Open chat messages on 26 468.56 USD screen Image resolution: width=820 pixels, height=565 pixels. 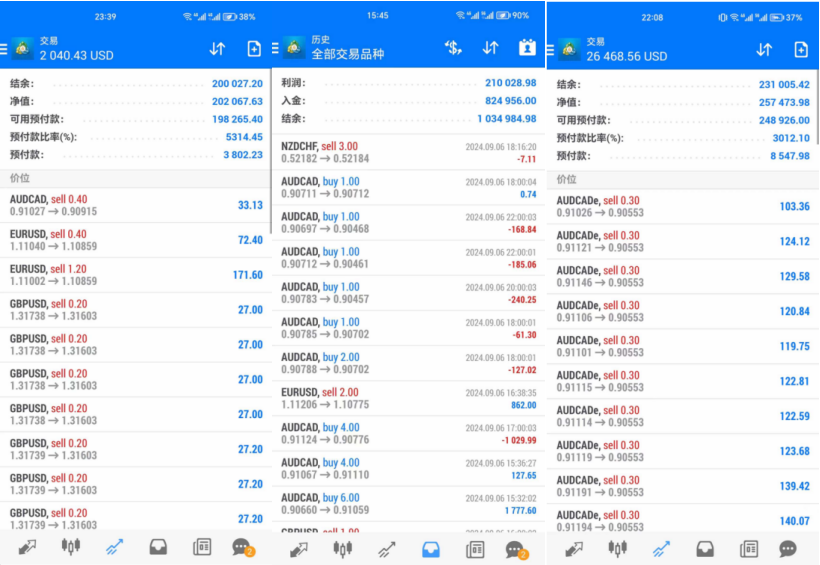(x=788, y=549)
